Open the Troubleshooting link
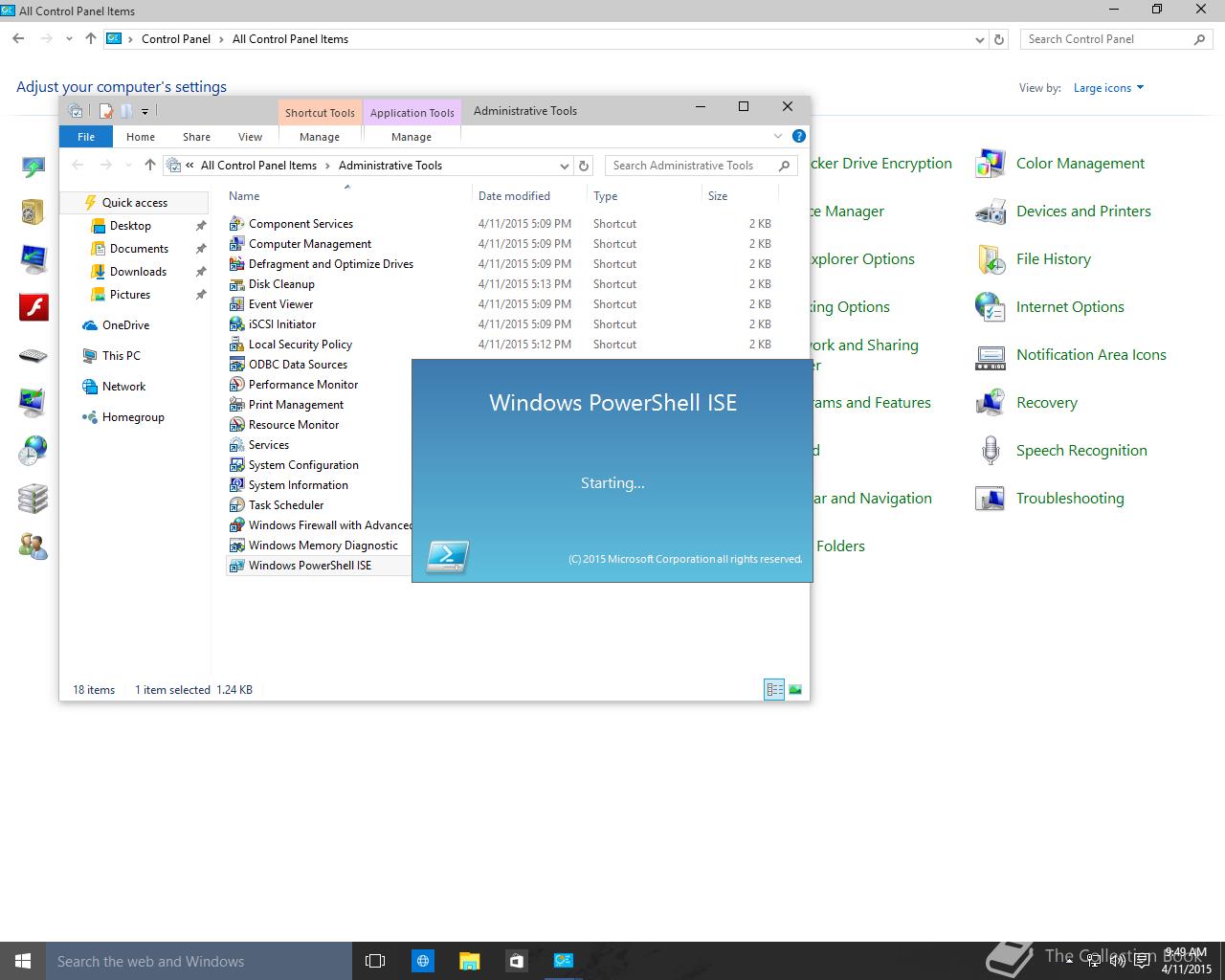 (1070, 499)
